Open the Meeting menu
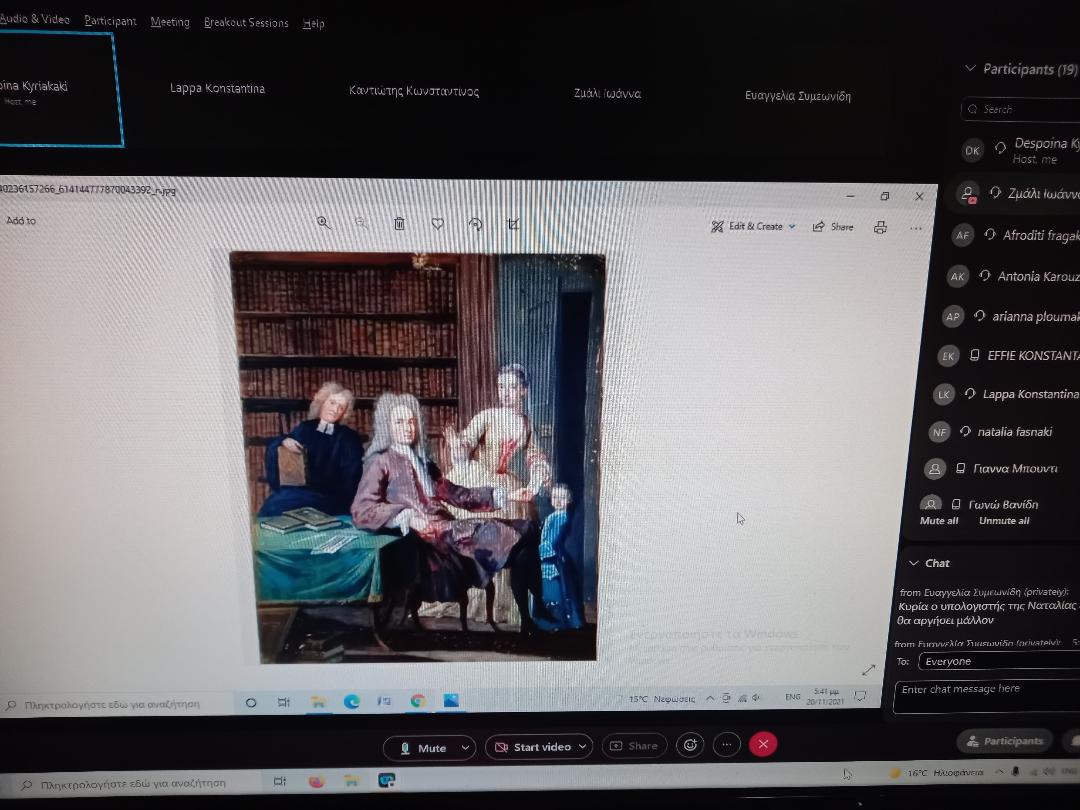Image resolution: width=1080 pixels, height=810 pixels. 170,22
